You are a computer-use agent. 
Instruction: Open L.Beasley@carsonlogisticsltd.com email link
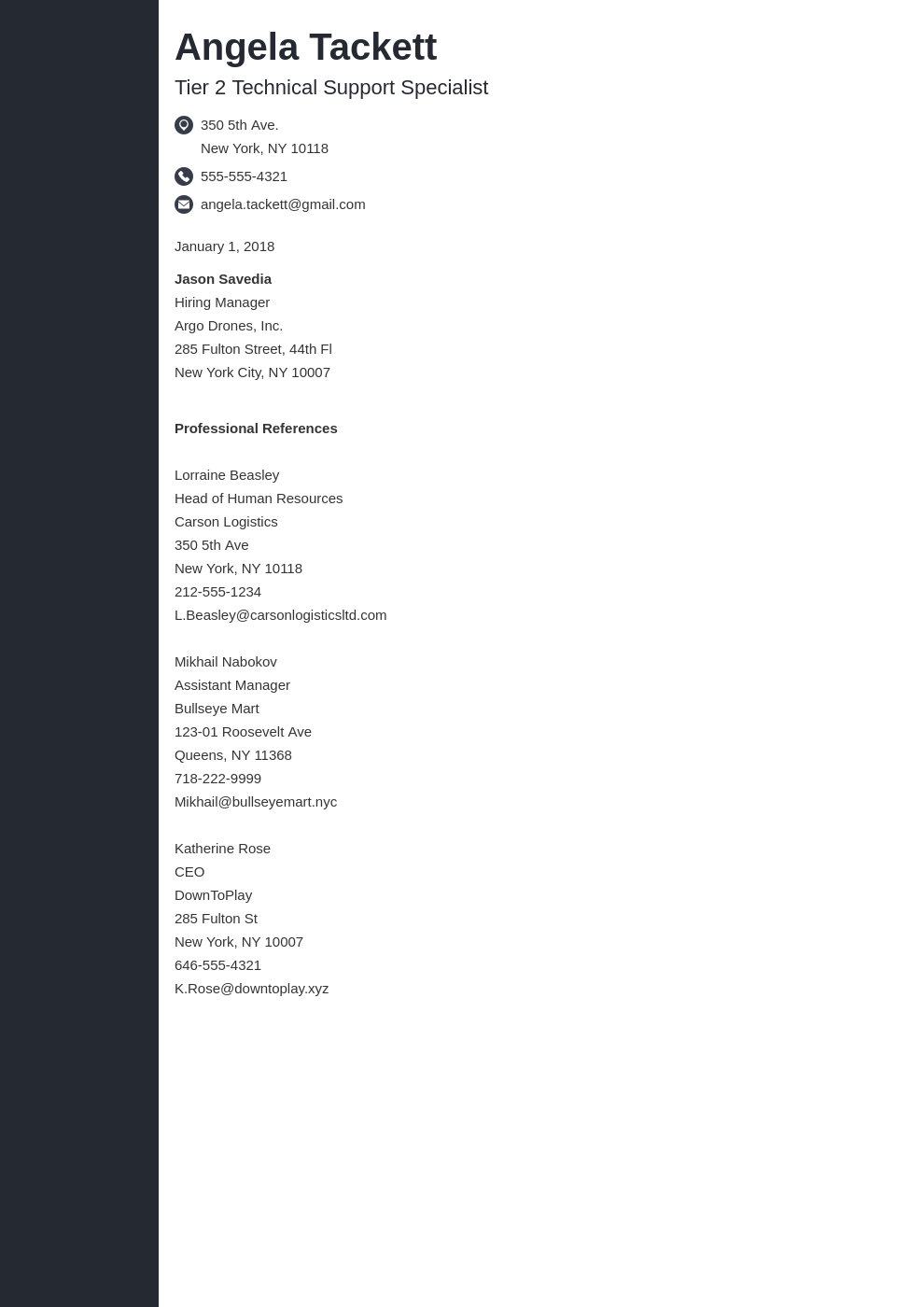(x=280, y=615)
